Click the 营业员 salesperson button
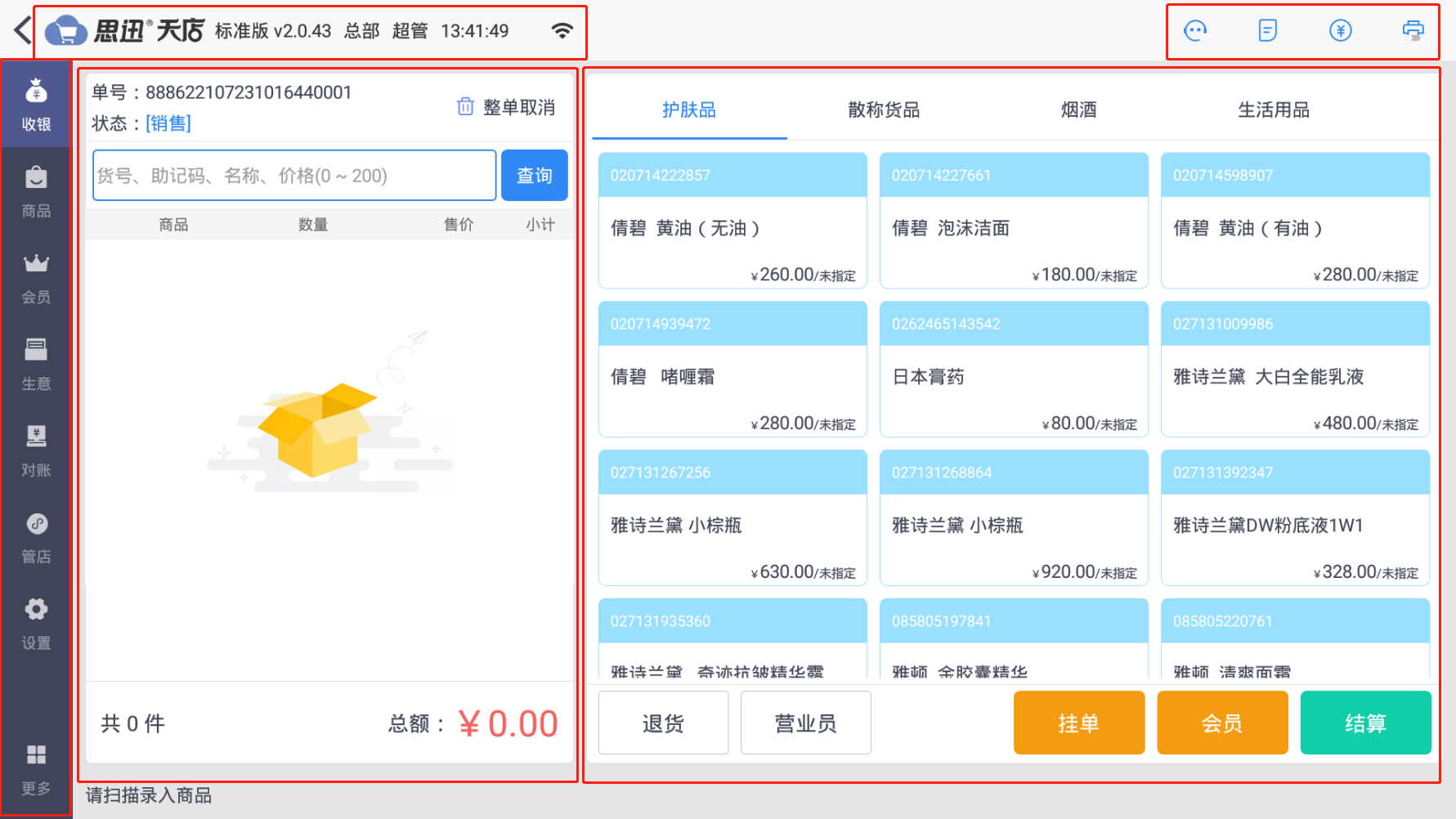Image resolution: width=1456 pixels, height=819 pixels. tap(805, 723)
